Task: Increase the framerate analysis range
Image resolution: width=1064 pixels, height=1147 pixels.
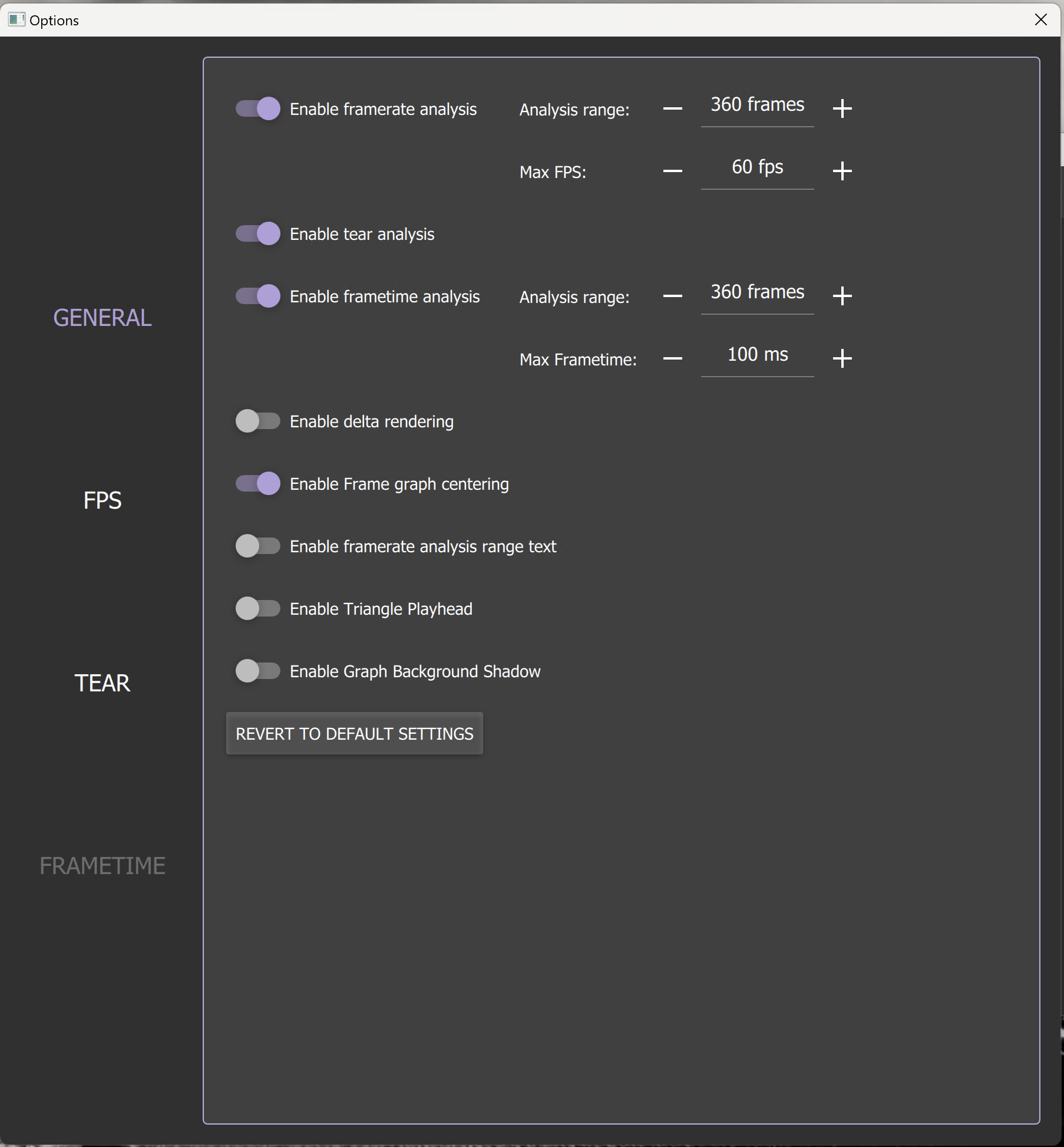Action: coord(842,108)
